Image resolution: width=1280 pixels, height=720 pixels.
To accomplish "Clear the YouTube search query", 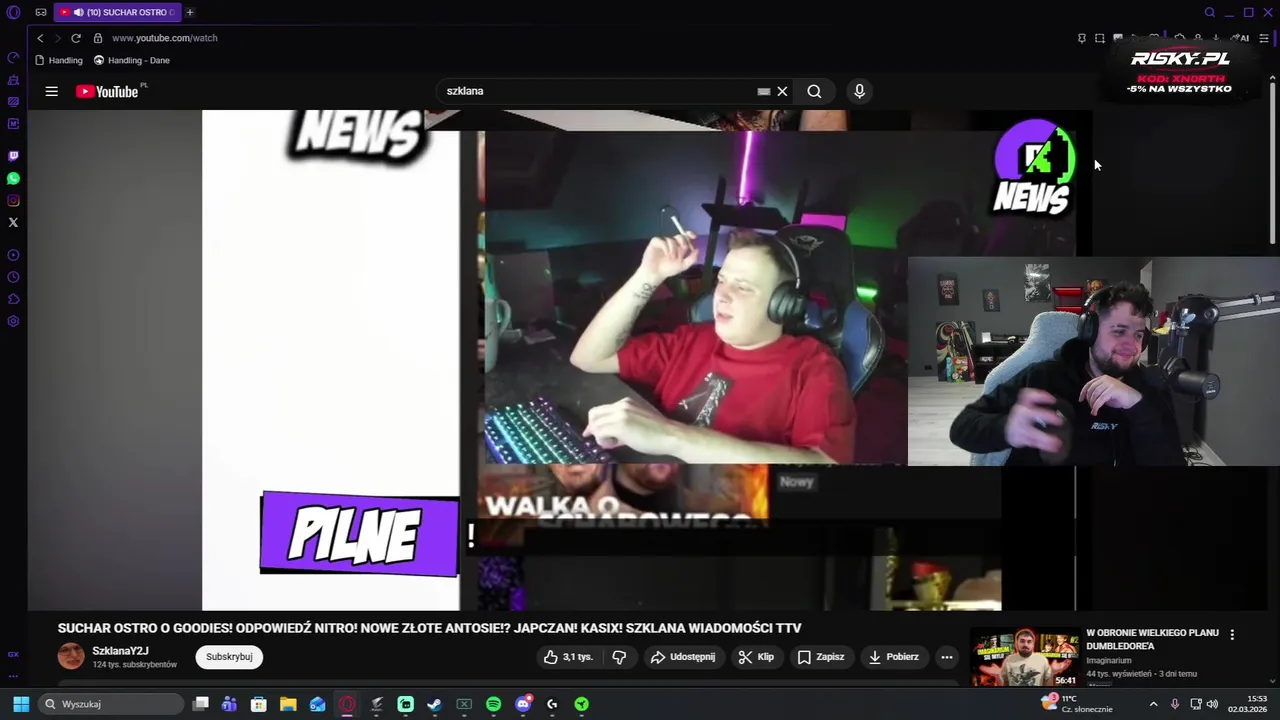I will (782, 91).
